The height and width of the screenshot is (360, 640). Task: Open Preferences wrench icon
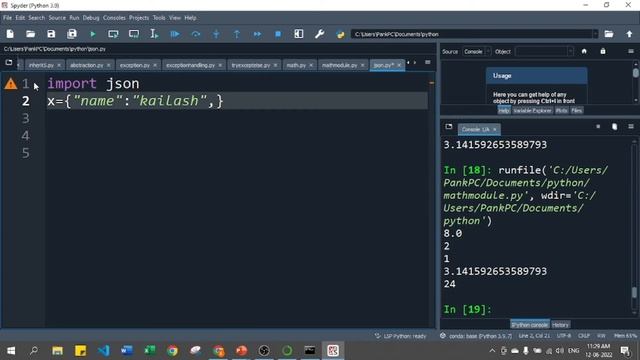click(320, 34)
